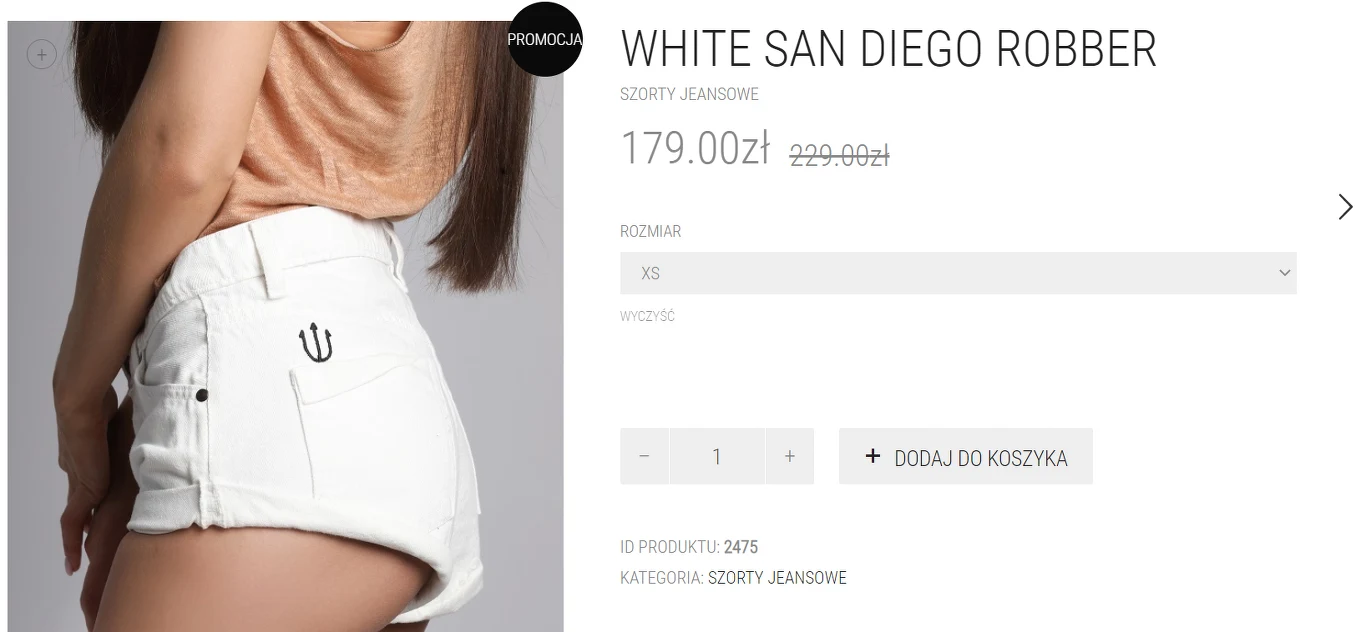Click the ROZMIAR label
This screenshot has width=1366, height=632.
pyautogui.click(x=650, y=231)
